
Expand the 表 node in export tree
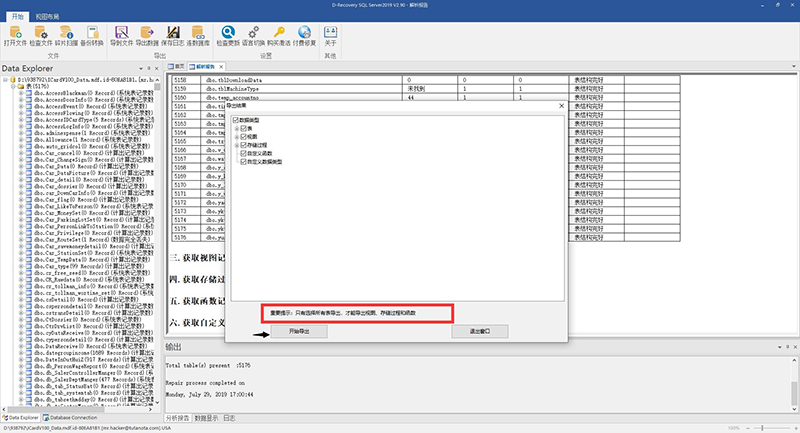pyautogui.click(x=237, y=129)
